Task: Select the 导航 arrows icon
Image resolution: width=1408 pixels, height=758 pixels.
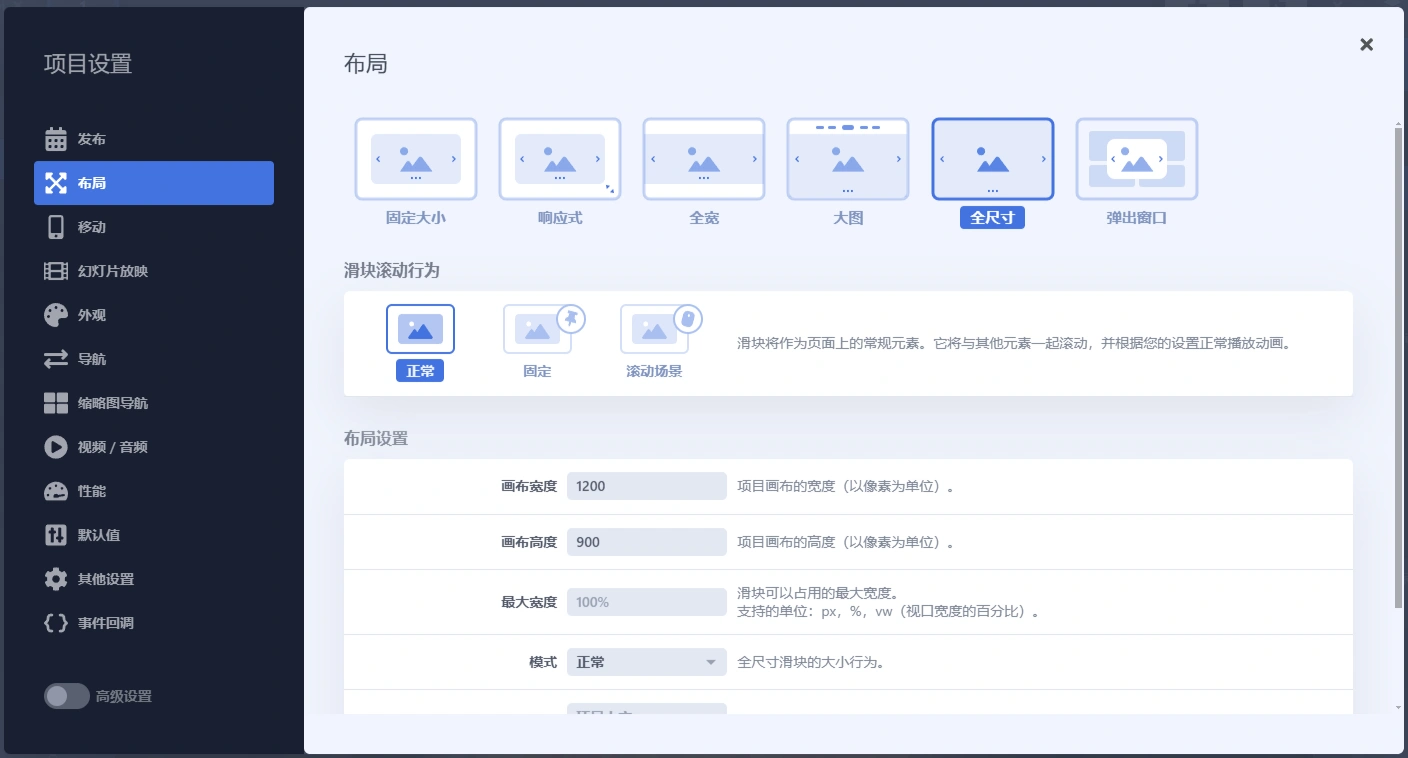Action: pos(57,359)
